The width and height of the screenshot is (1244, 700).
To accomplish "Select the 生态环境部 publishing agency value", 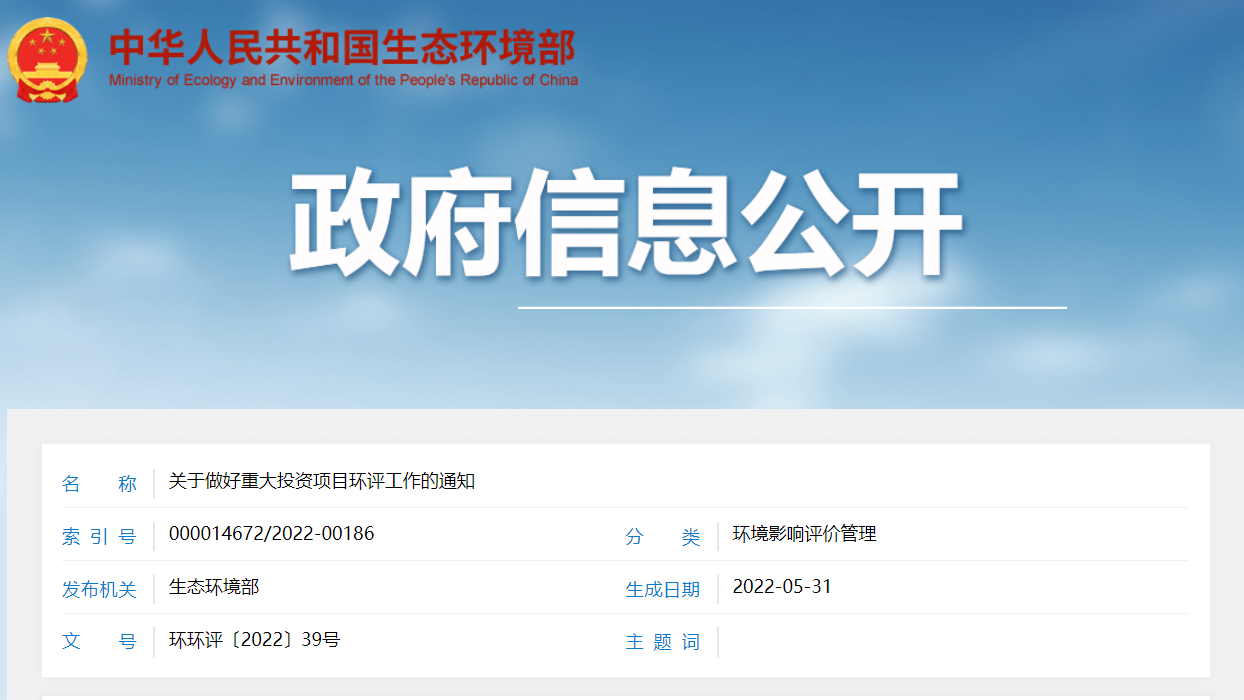I will tap(214, 587).
